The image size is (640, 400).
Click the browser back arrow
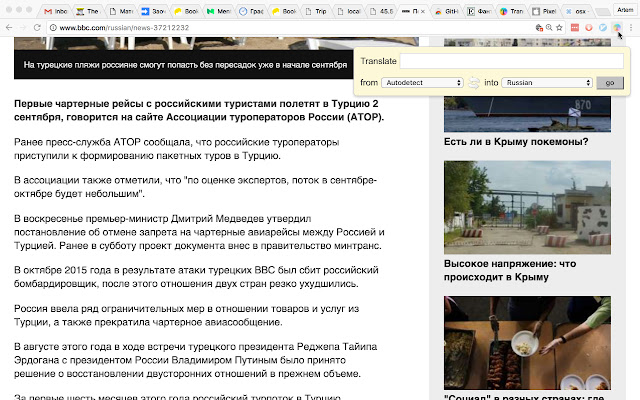tap(10, 29)
